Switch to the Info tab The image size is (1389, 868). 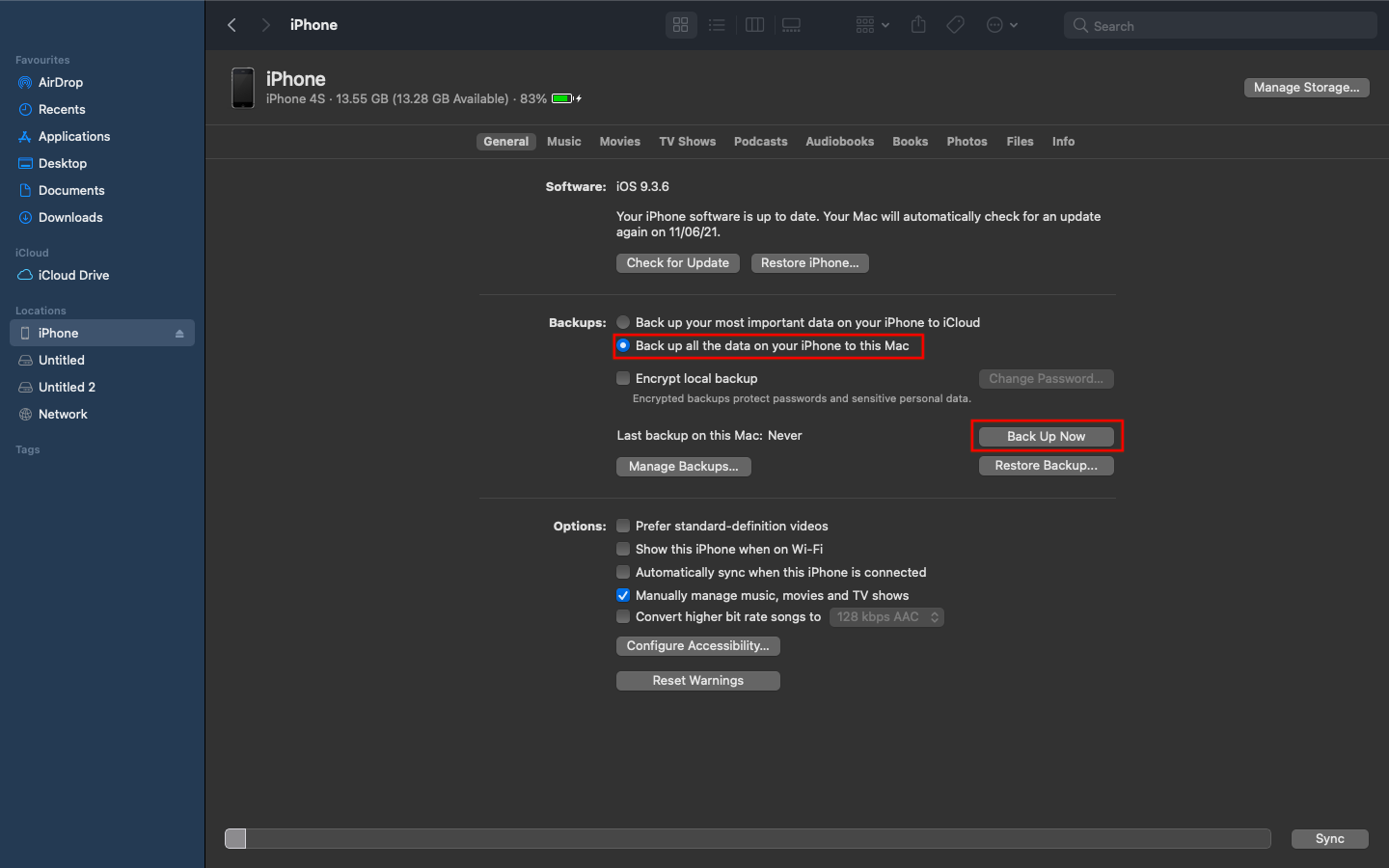coord(1064,142)
